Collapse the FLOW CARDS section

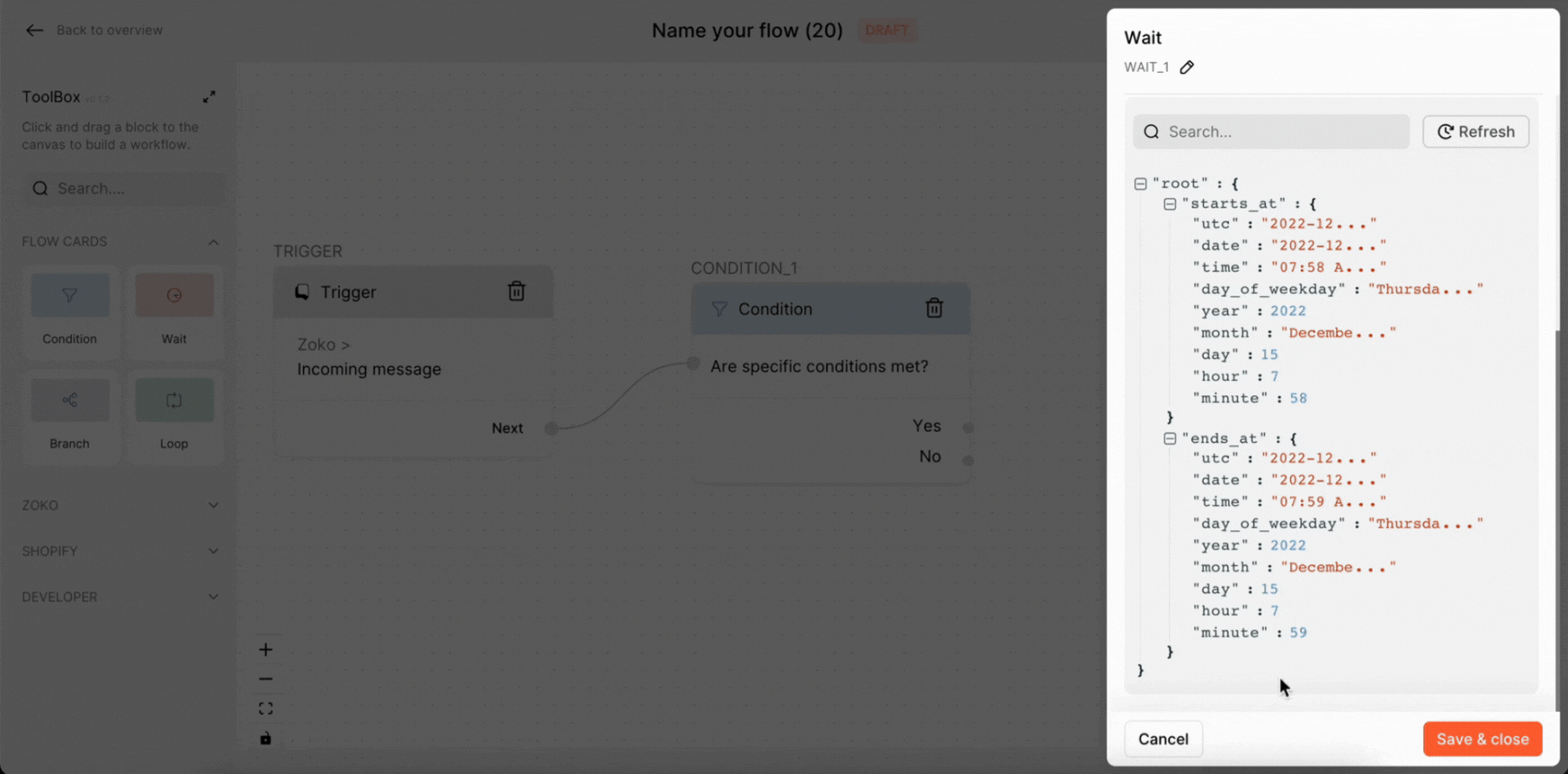214,242
